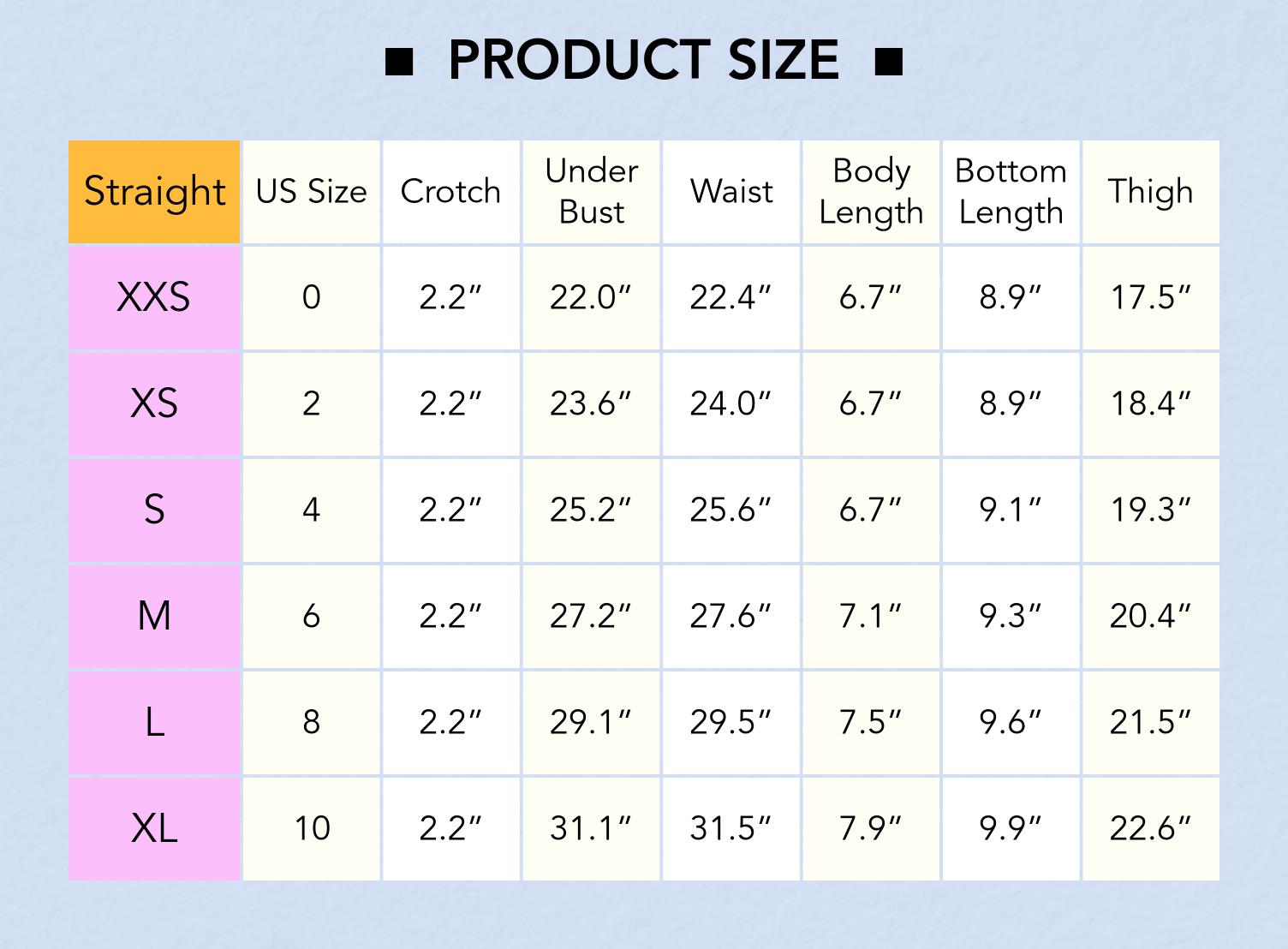The image size is (1288, 949).
Task: Click the PRODUCT SIZE title text
Action: point(643,60)
